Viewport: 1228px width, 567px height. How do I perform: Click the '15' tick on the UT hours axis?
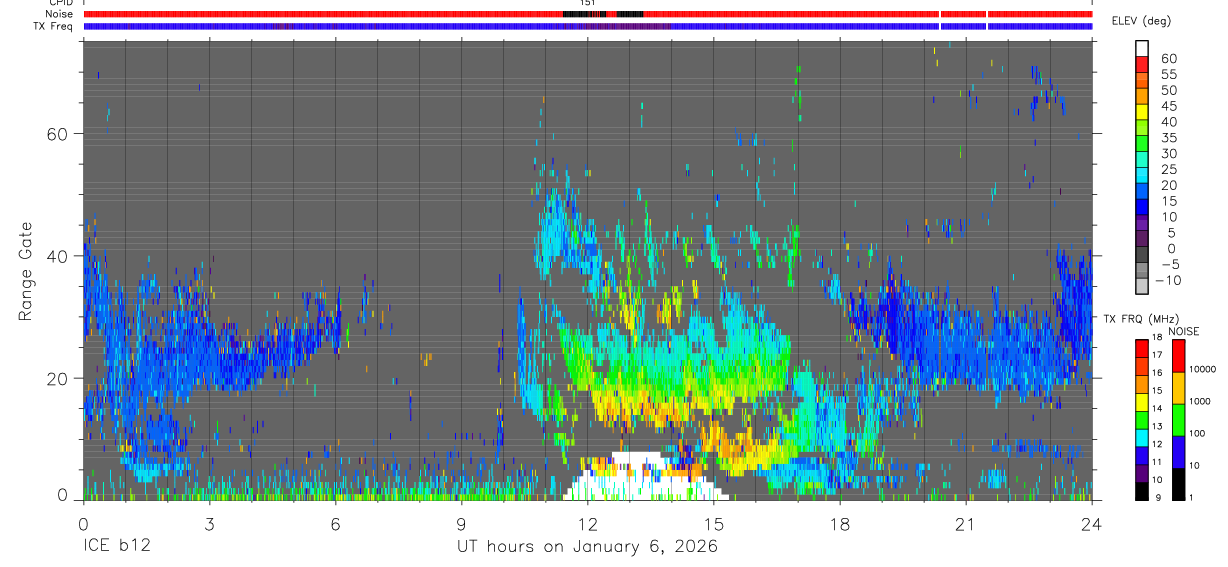[714, 524]
